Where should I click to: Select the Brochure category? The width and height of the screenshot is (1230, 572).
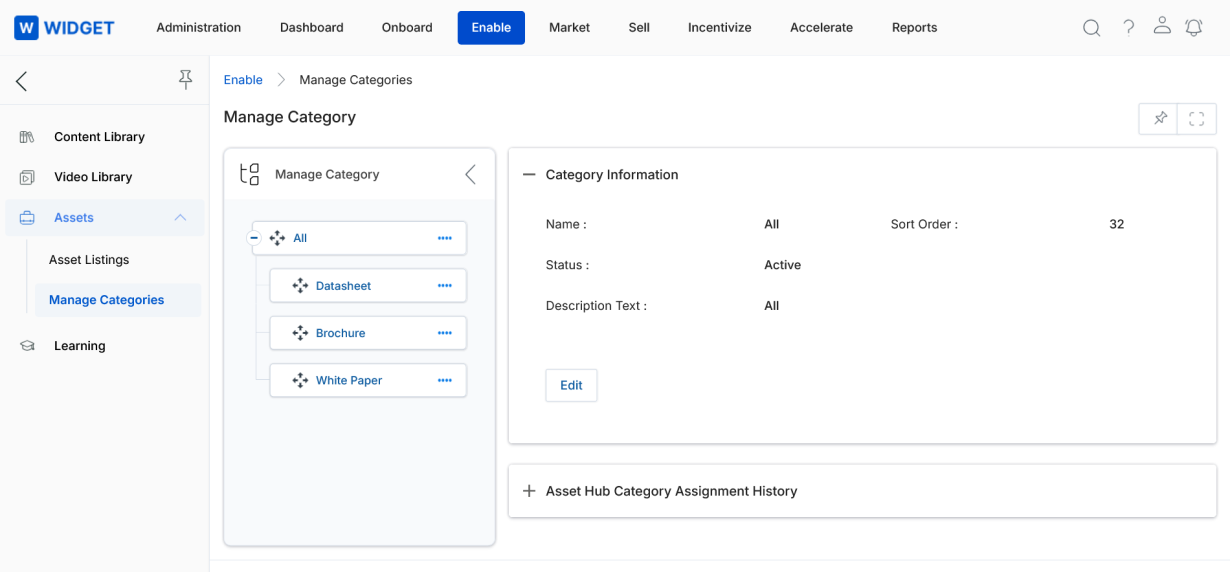click(x=341, y=333)
